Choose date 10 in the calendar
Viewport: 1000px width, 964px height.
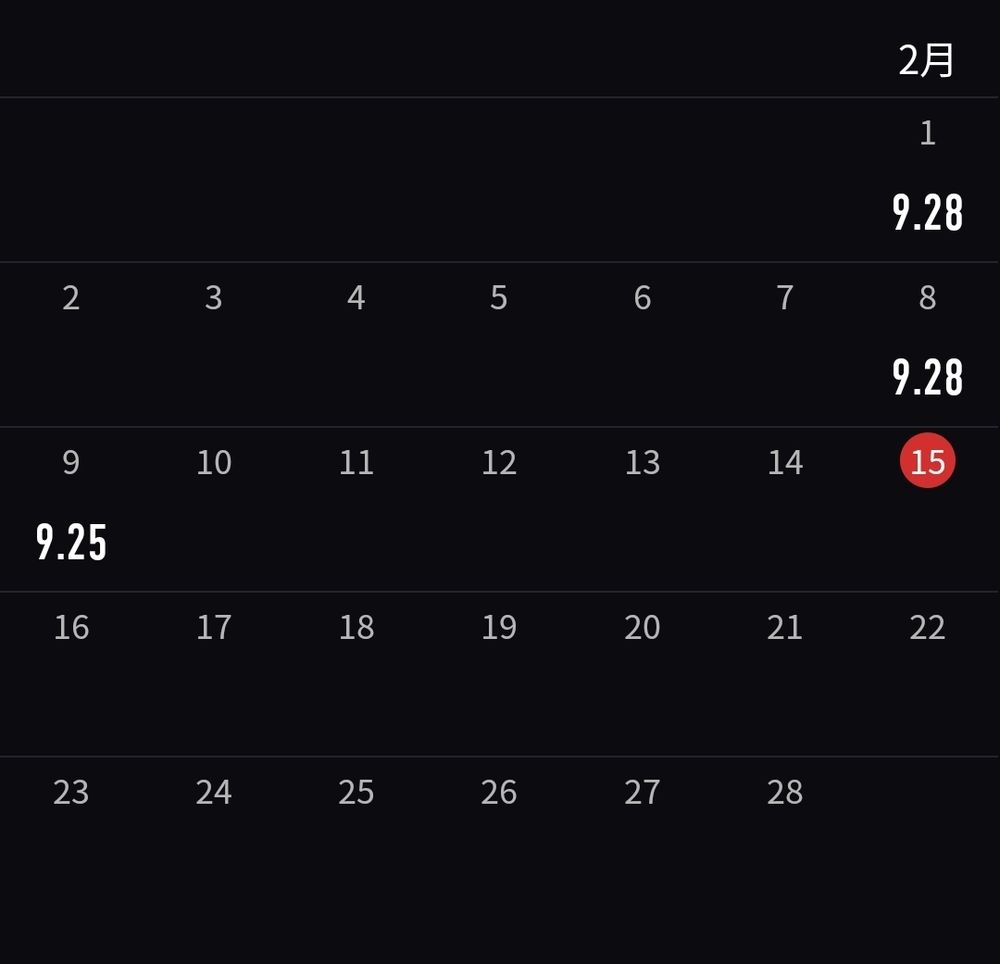tap(214, 462)
